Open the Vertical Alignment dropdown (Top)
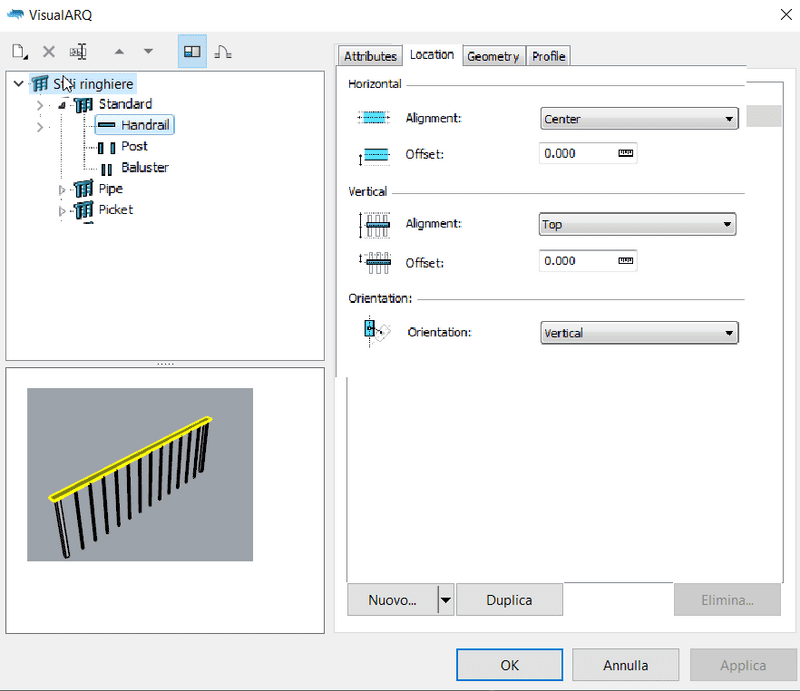 [637, 224]
